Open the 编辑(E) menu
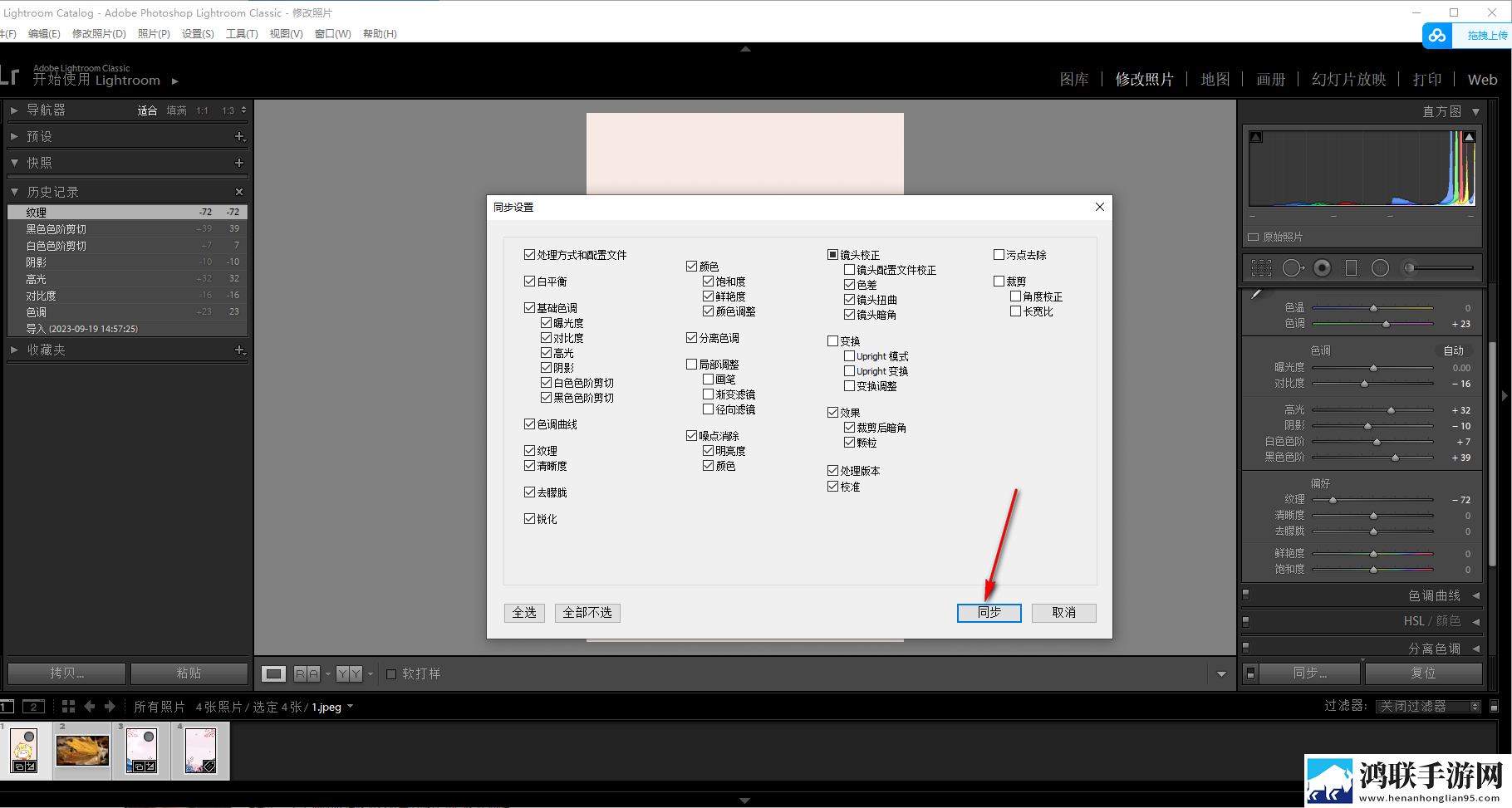 (x=44, y=34)
